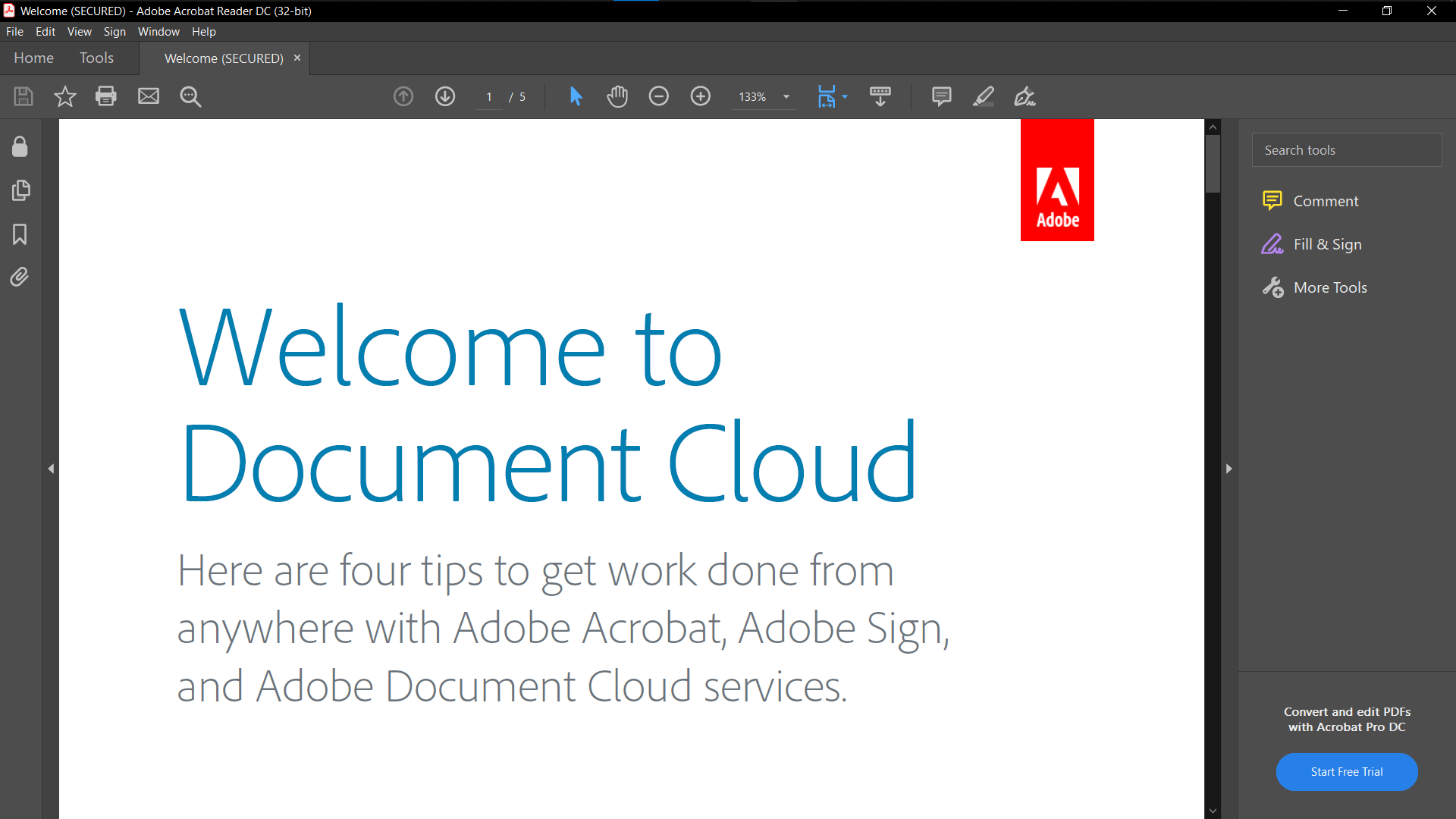Click the Comment tool icon
Image resolution: width=1456 pixels, height=819 pixels.
point(1272,200)
